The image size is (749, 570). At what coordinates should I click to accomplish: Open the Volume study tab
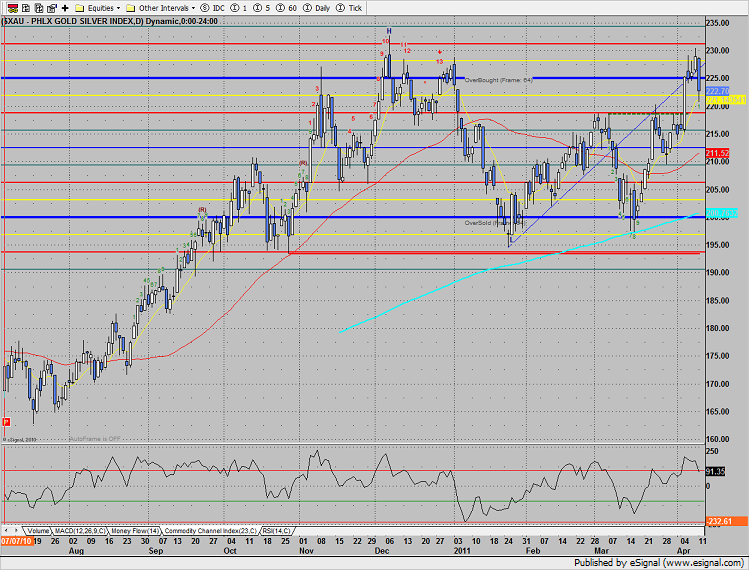point(38,531)
